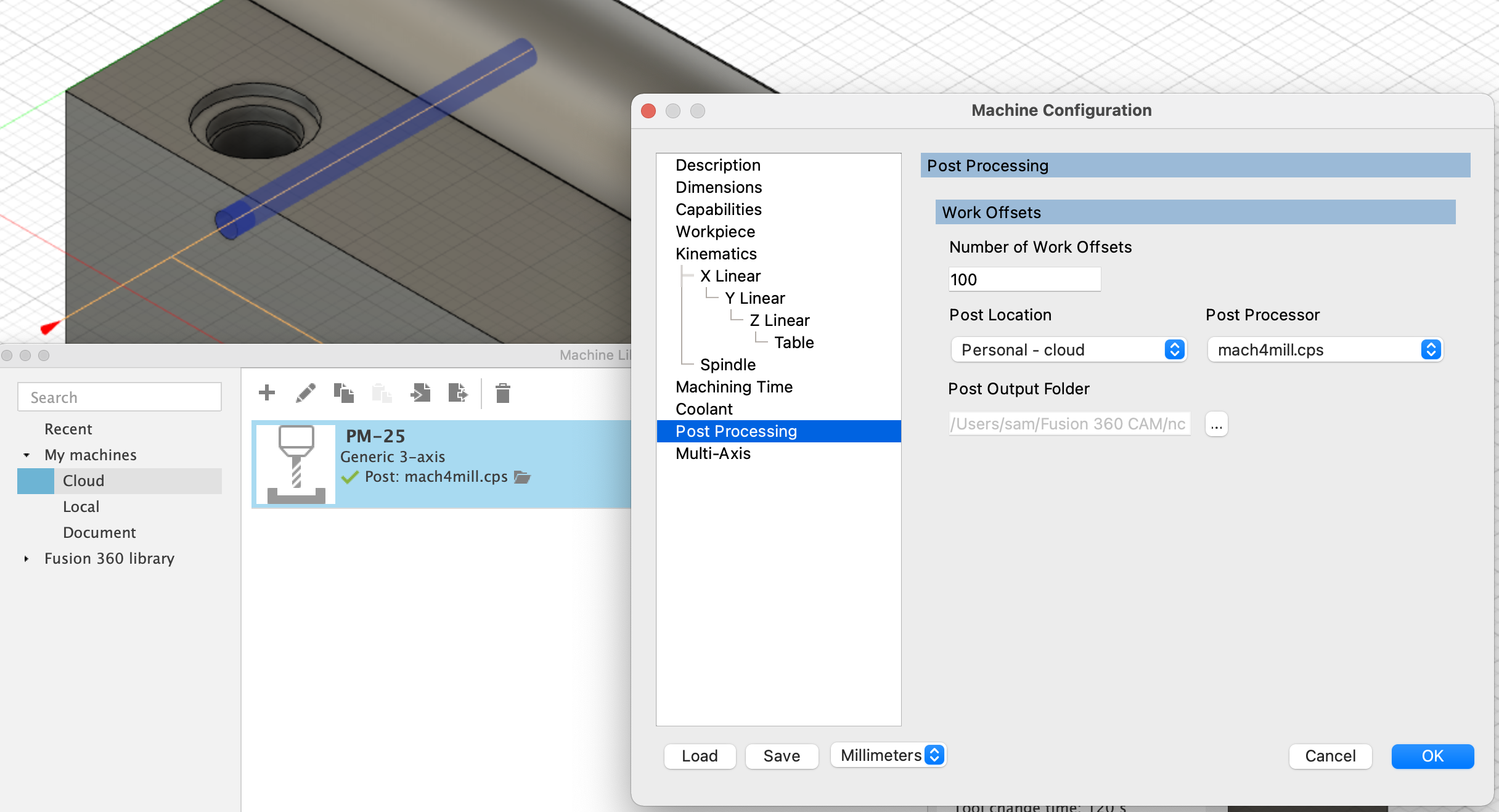Select Dimensions in the configuration tree

[x=719, y=187]
